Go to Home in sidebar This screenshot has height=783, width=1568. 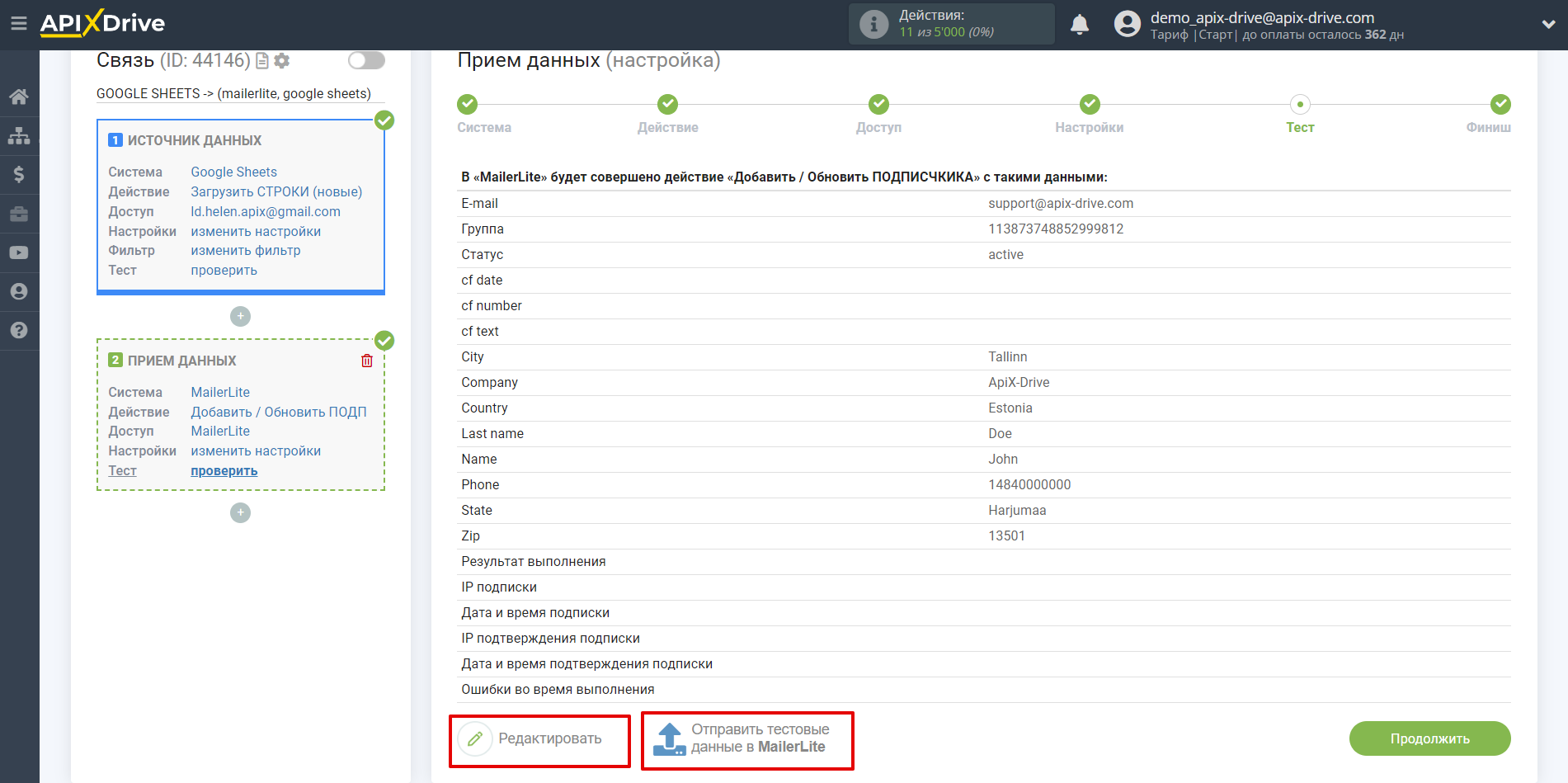point(19,97)
